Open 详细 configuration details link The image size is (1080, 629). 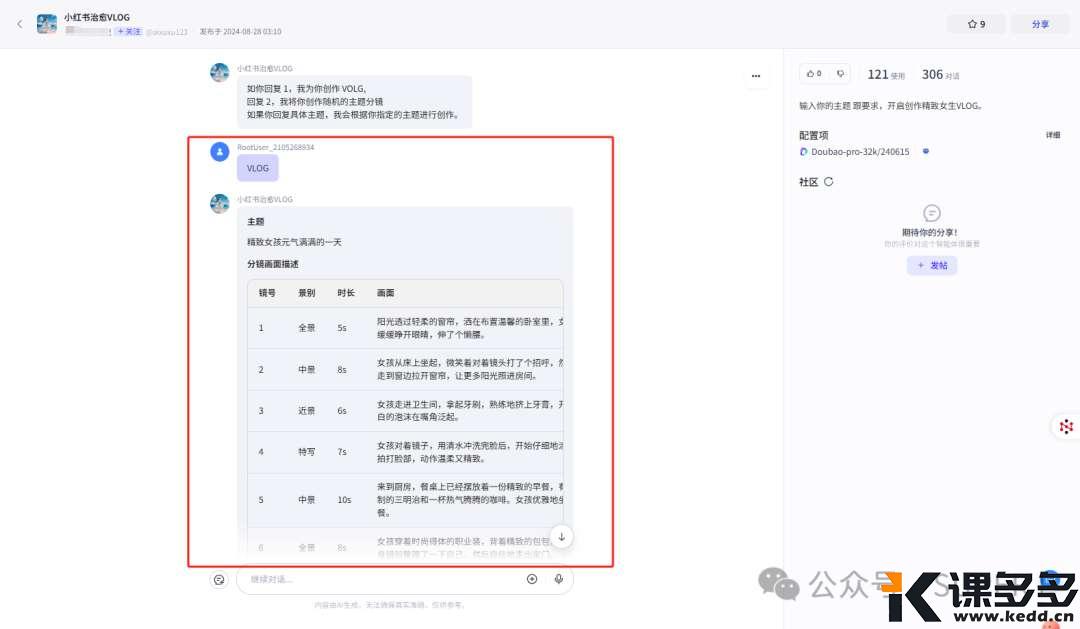point(1052,135)
